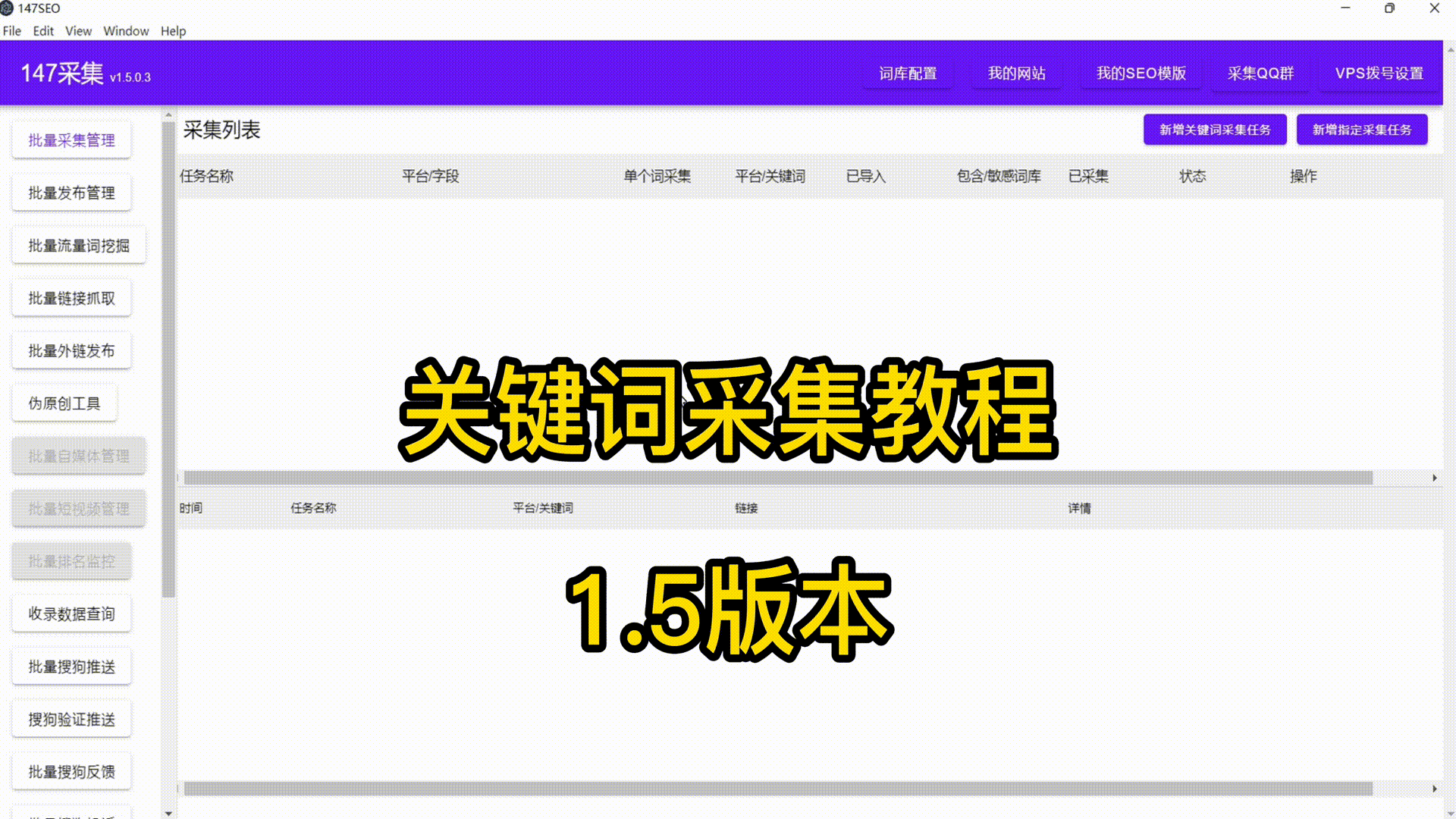Open the File menu
The width and height of the screenshot is (1456, 819).
[x=12, y=31]
